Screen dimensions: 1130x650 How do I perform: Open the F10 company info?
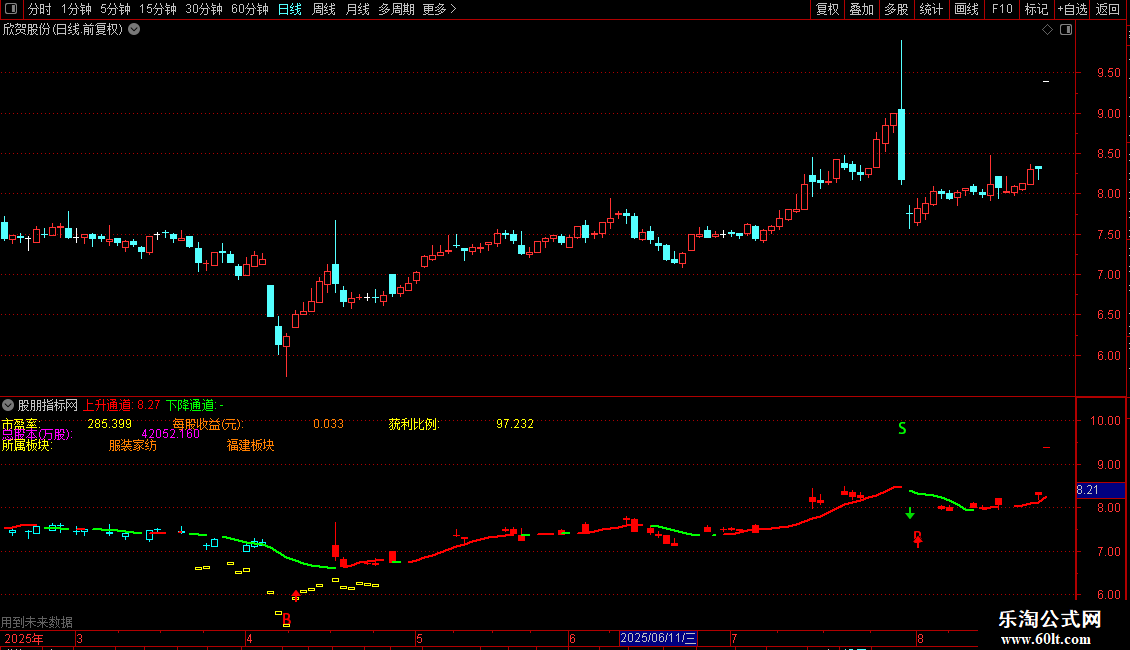point(1002,9)
